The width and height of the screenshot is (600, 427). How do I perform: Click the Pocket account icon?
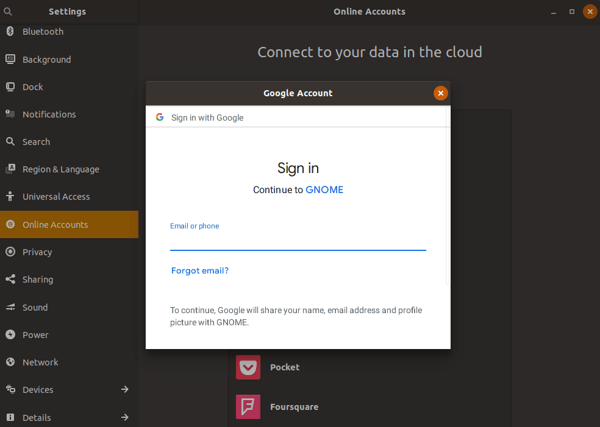pyautogui.click(x=248, y=367)
